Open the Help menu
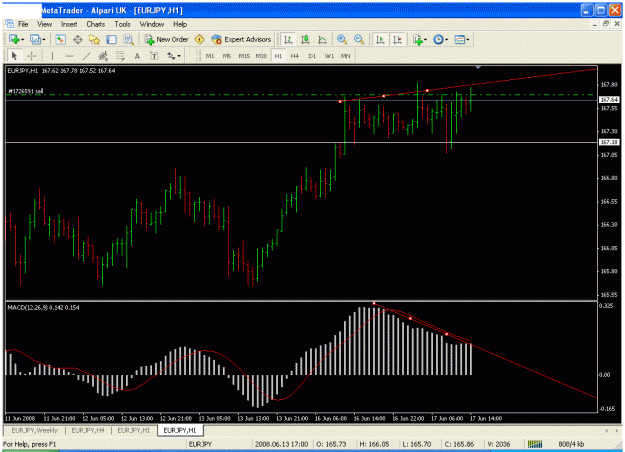This screenshot has width=625, height=452. tap(180, 24)
